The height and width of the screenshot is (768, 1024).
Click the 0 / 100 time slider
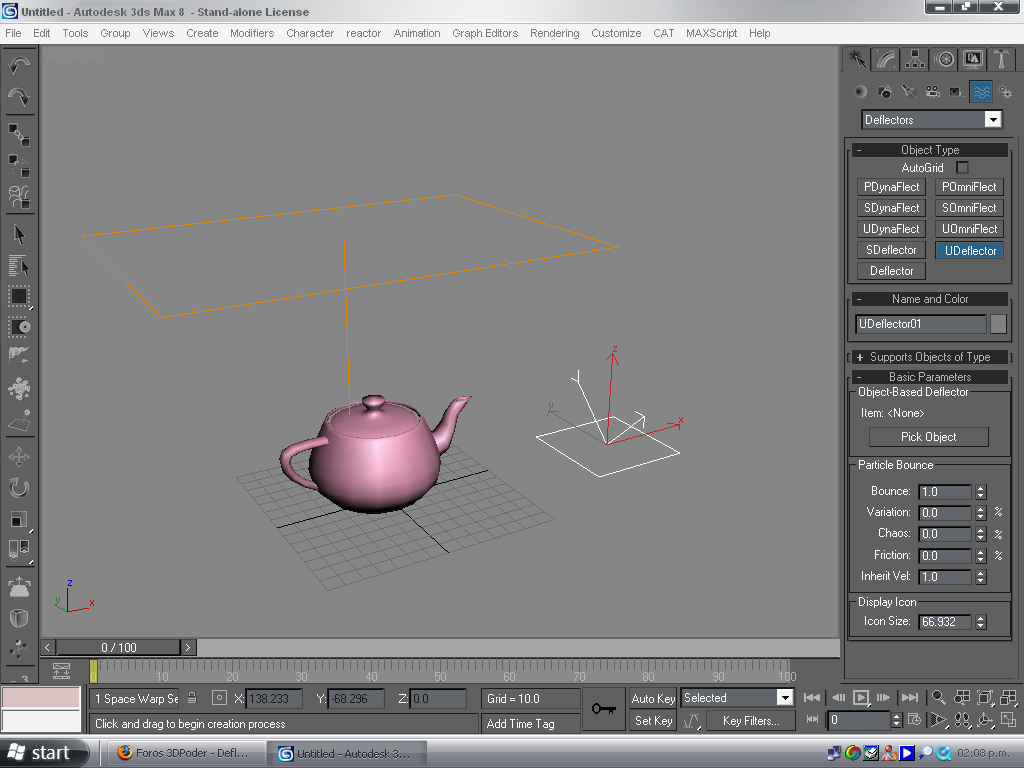point(118,647)
